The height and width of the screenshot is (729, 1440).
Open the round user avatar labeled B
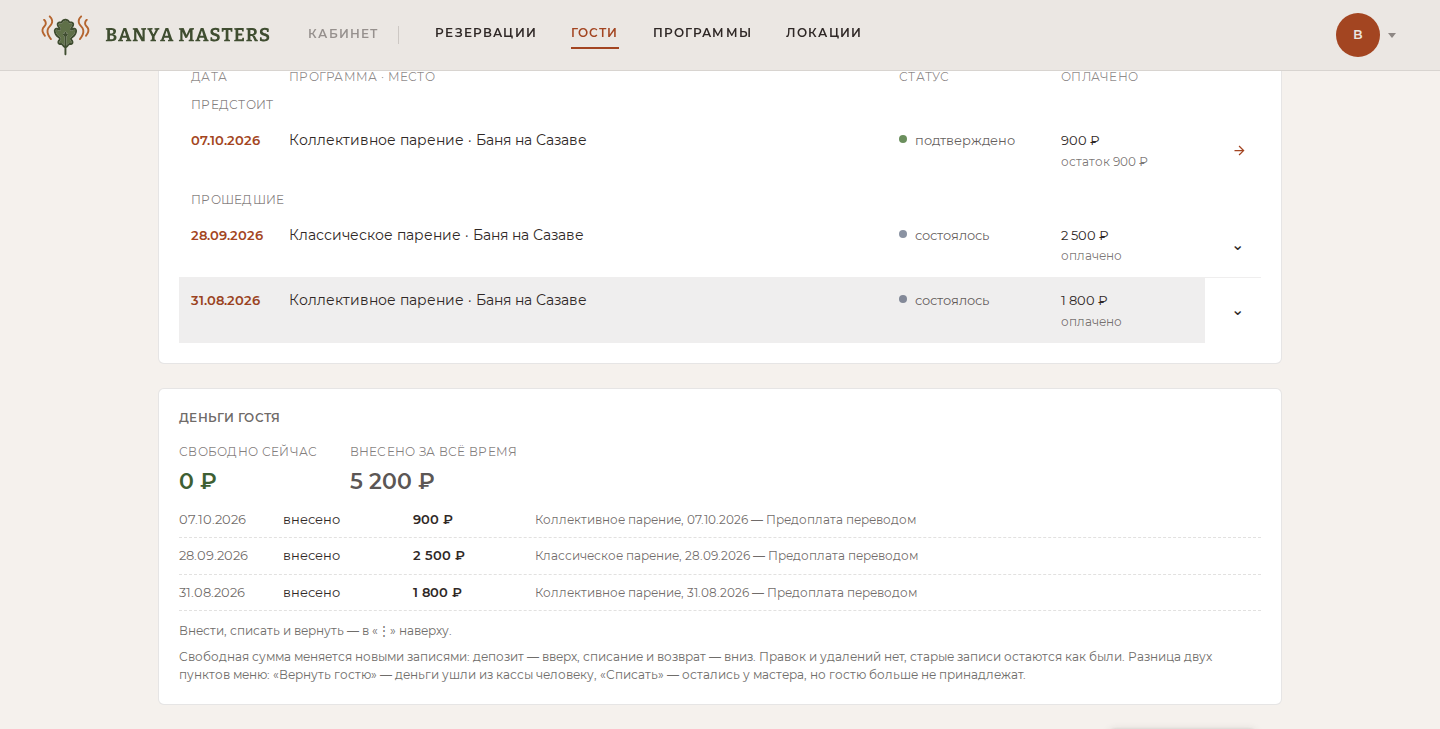coord(1357,35)
